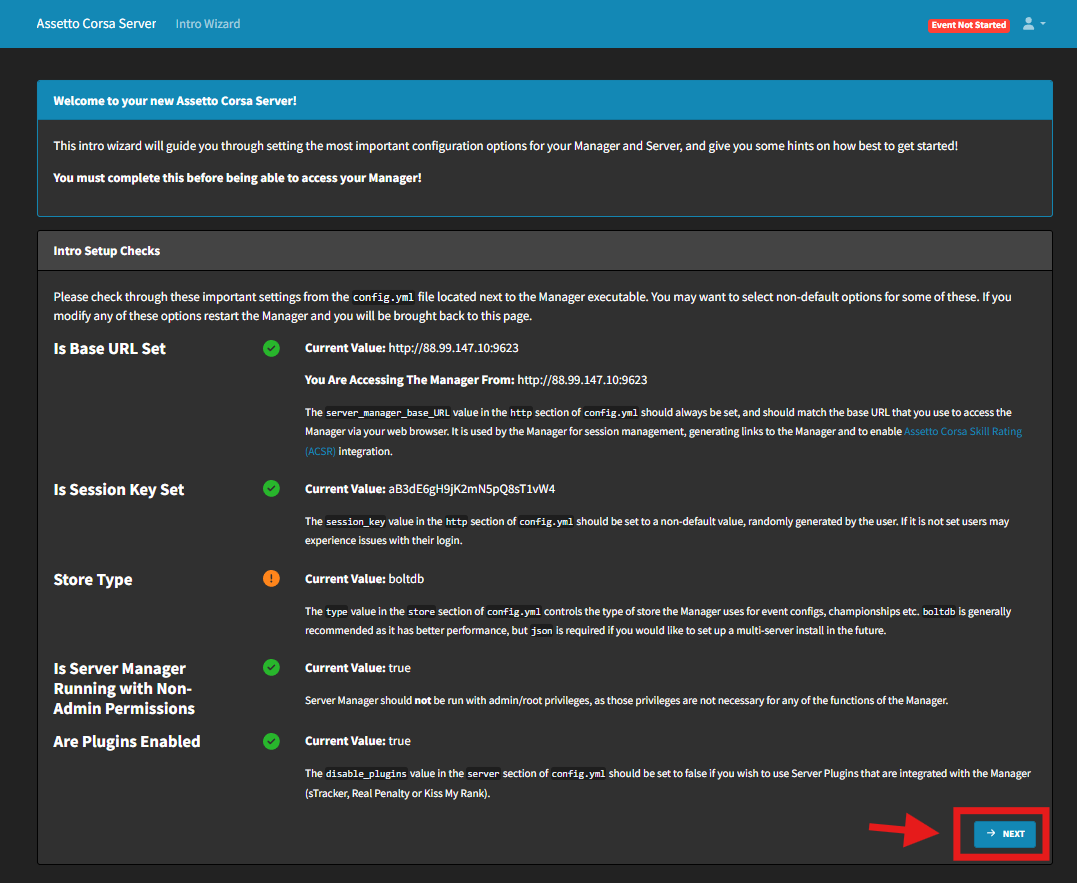Click the server_manager_base_URL code text
Screen dimensions: 1077x883
[387, 413]
